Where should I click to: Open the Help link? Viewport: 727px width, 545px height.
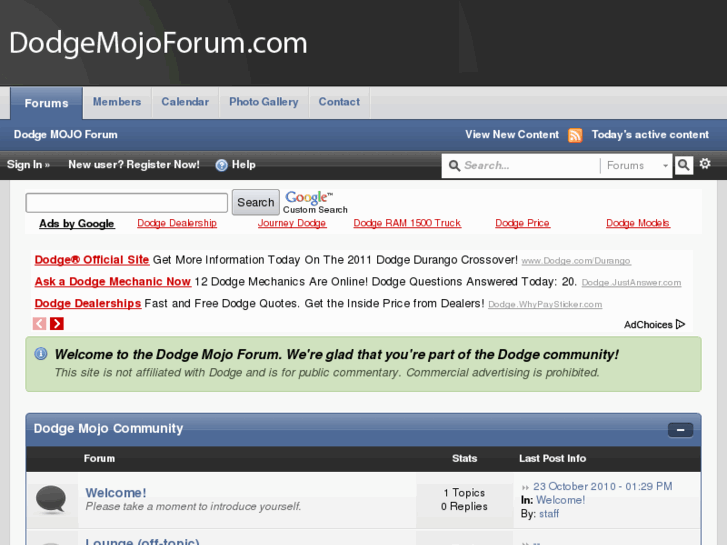[243, 165]
